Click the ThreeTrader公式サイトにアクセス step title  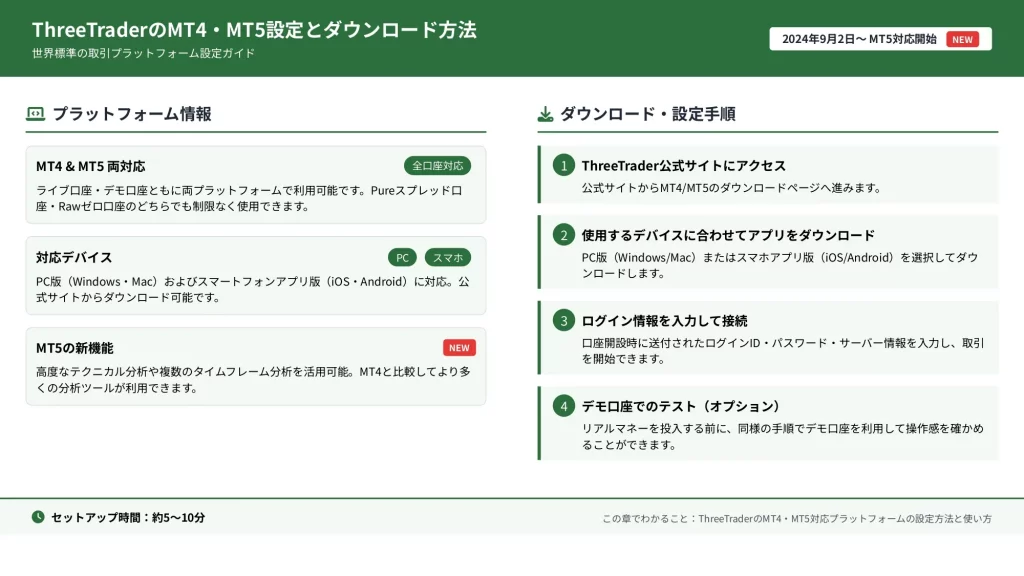tap(683, 165)
